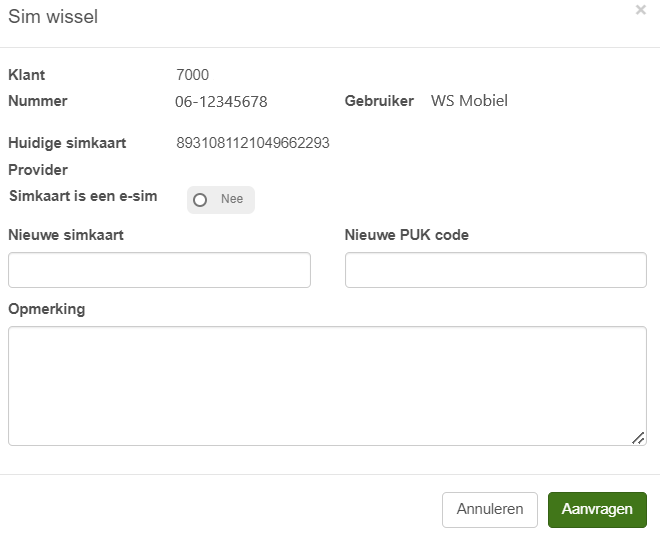Click the Nieuwe simkaart label
The height and width of the screenshot is (541, 660).
click(66, 235)
